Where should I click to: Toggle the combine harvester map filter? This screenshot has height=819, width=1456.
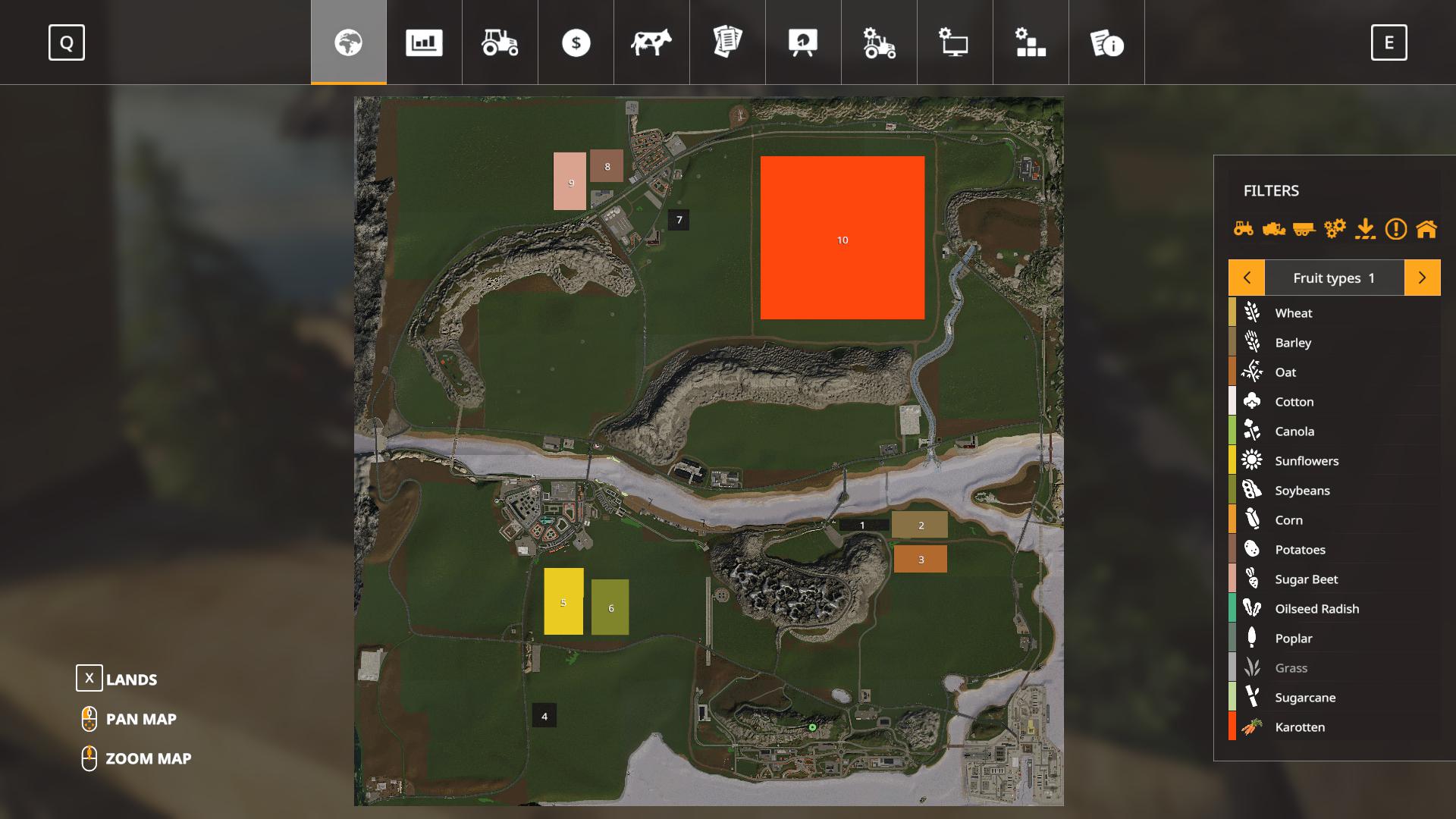(x=1273, y=228)
